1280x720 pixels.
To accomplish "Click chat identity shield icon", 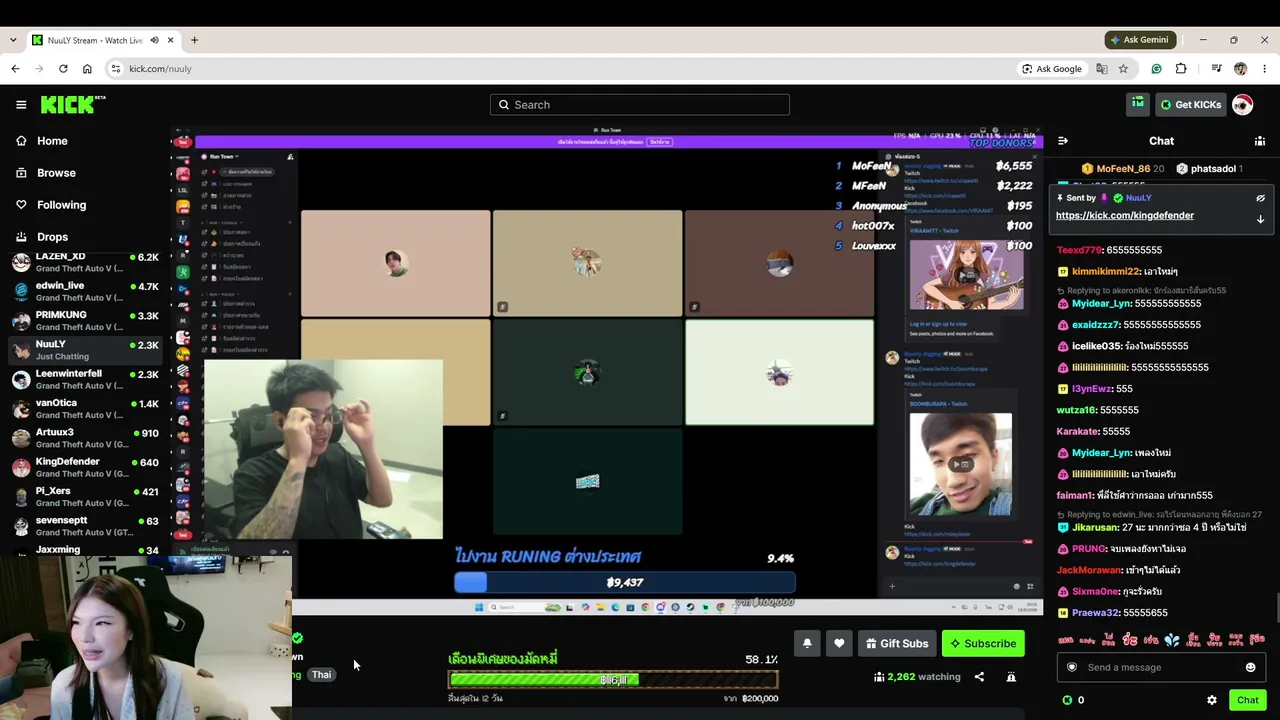I will (x=1072, y=667).
